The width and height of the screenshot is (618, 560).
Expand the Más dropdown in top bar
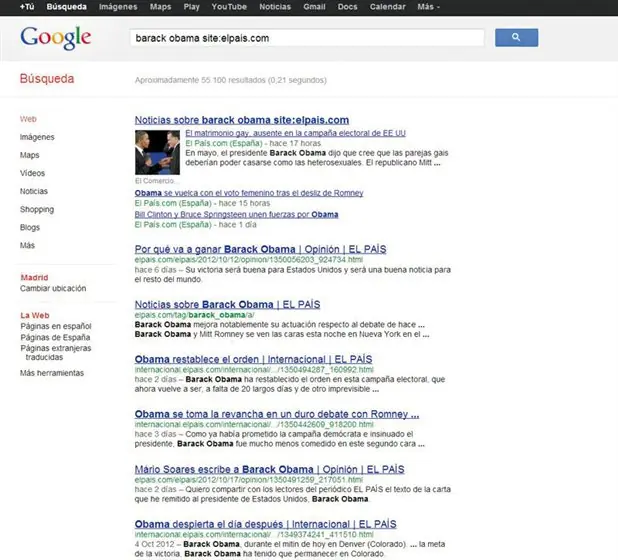tap(428, 7)
